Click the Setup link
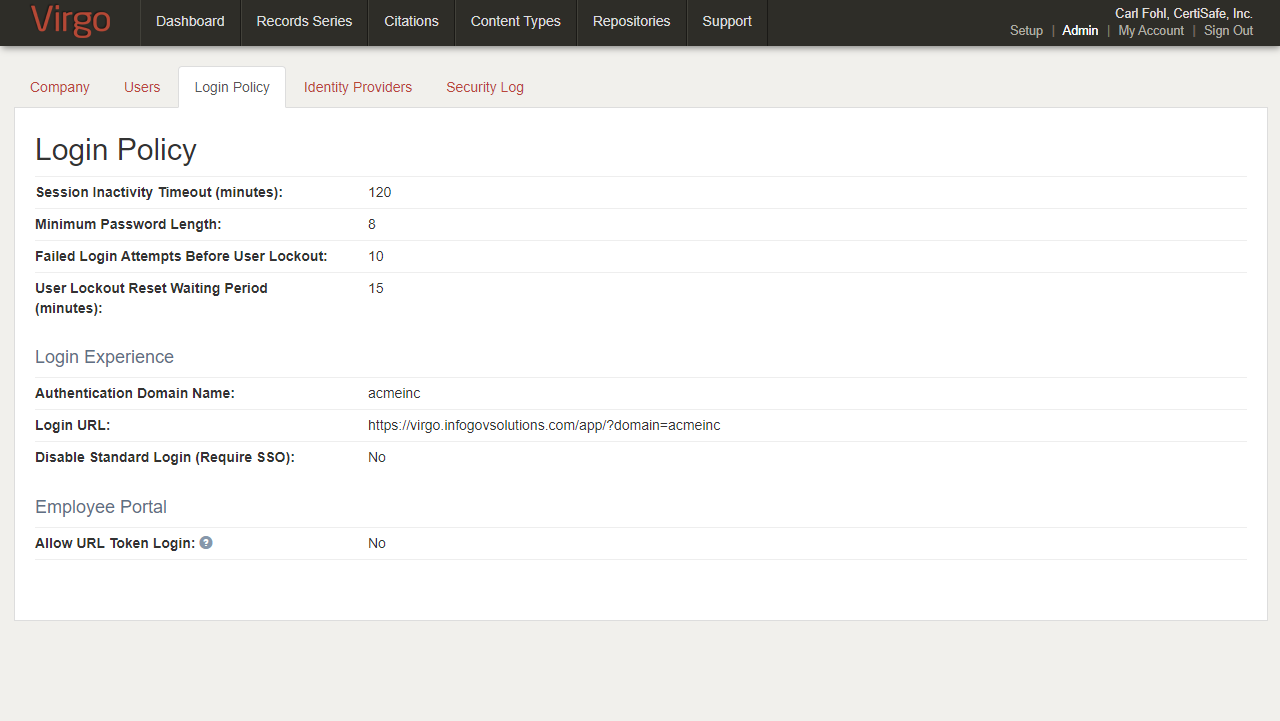This screenshot has height=721, width=1280. 1026,31
